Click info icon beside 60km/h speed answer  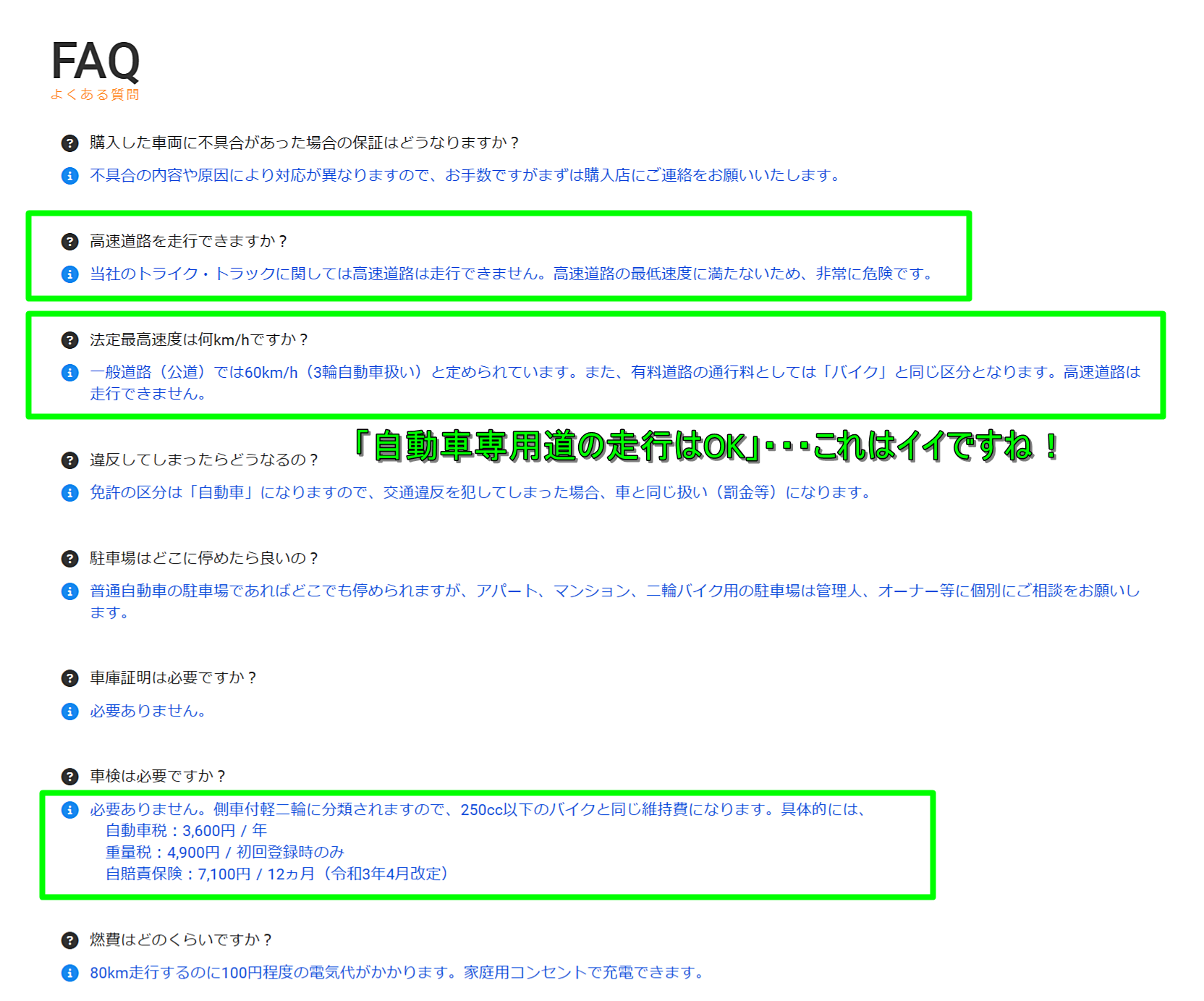pos(69,373)
